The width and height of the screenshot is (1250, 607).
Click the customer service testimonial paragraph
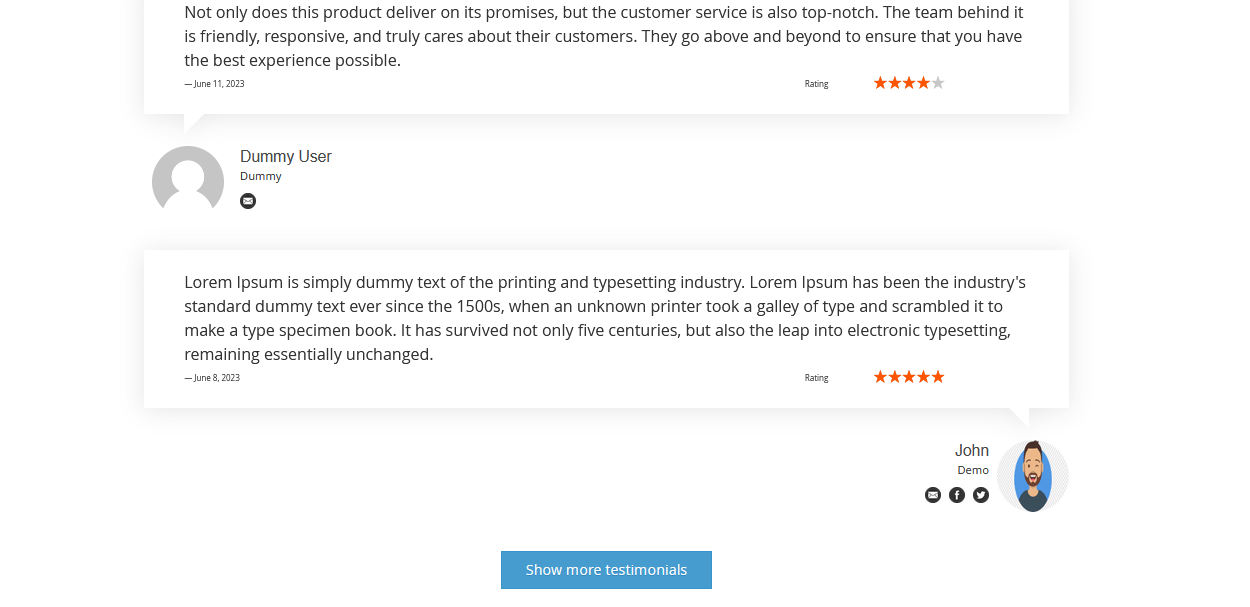click(604, 36)
